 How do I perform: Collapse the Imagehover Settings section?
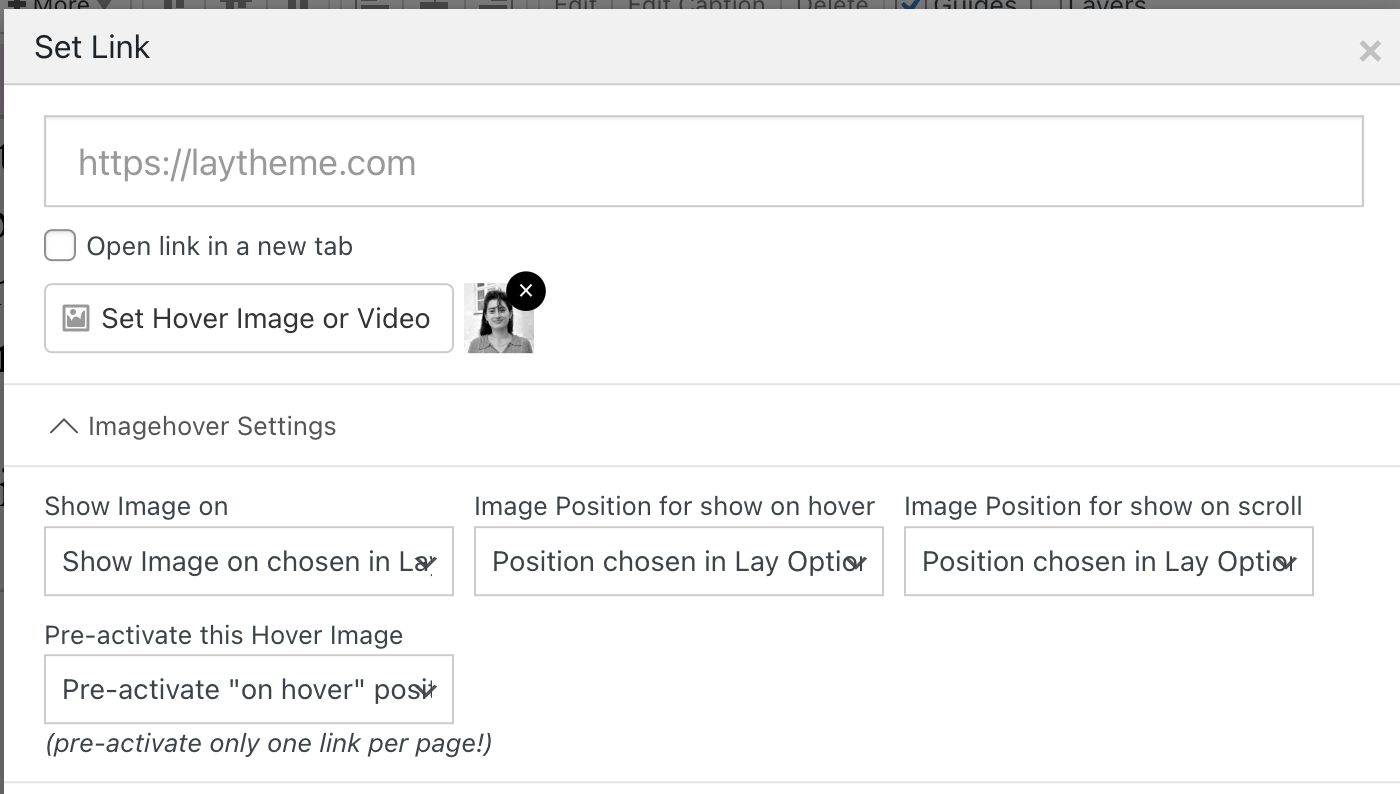click(64, 426)
